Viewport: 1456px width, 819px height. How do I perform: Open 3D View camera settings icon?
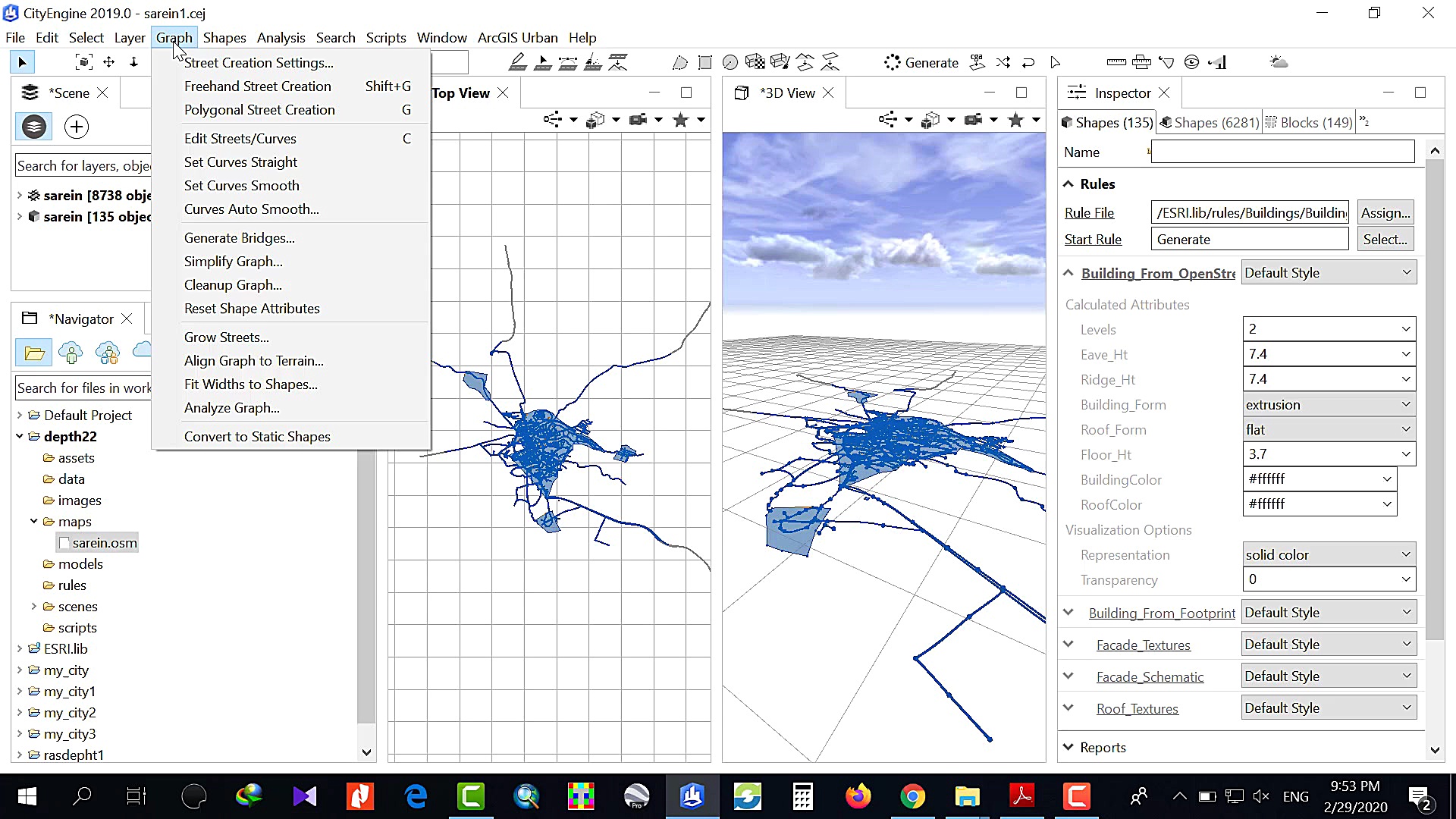point(974,120)
